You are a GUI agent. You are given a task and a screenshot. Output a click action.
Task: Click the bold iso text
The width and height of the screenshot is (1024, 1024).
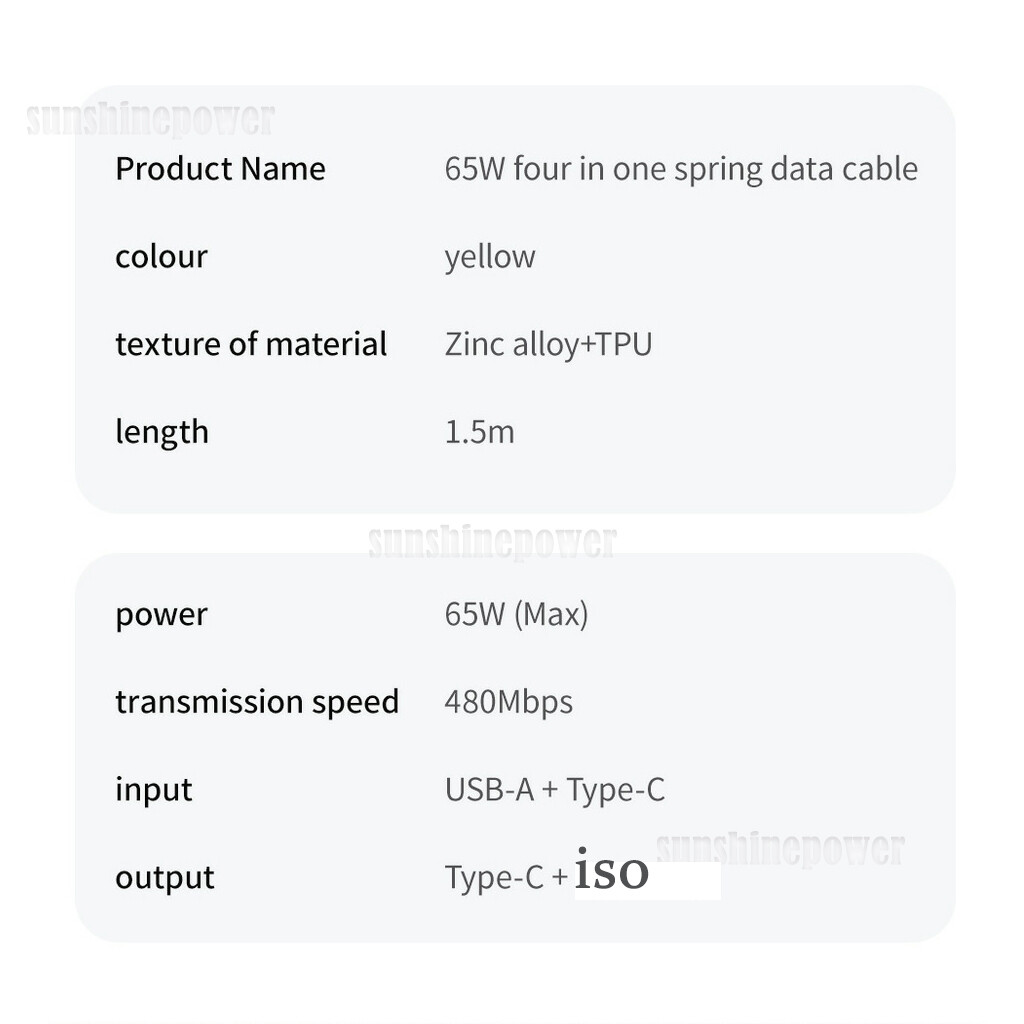pos(611,869)
